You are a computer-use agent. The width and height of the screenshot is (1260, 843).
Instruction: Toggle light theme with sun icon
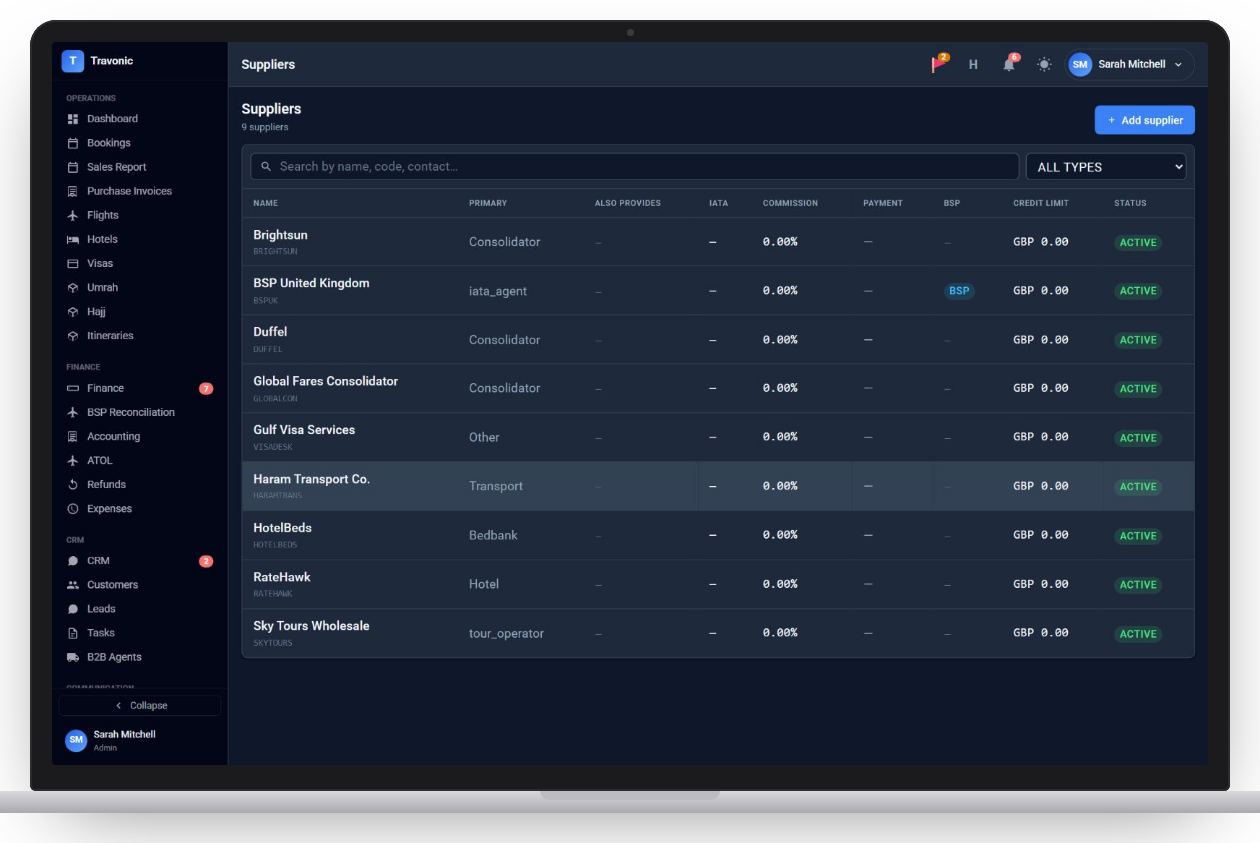[x=1044, y=64]
